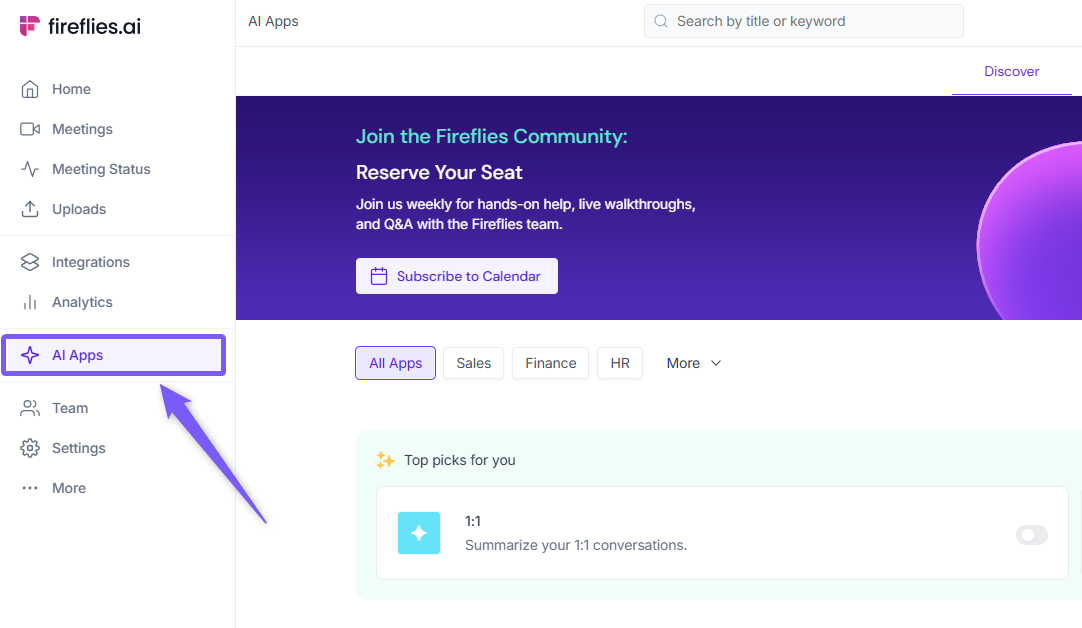Click the Meetings camera icon

(x=30, y=129)
